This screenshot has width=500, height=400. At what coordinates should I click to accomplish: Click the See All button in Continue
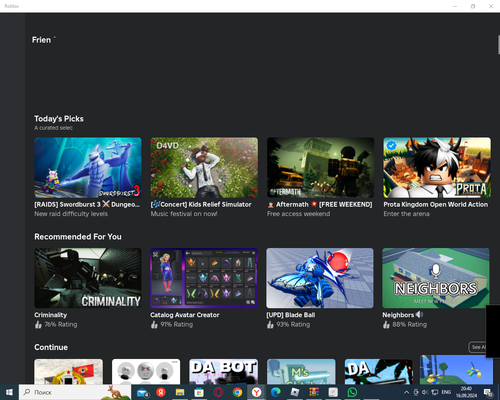click(478, 347)
